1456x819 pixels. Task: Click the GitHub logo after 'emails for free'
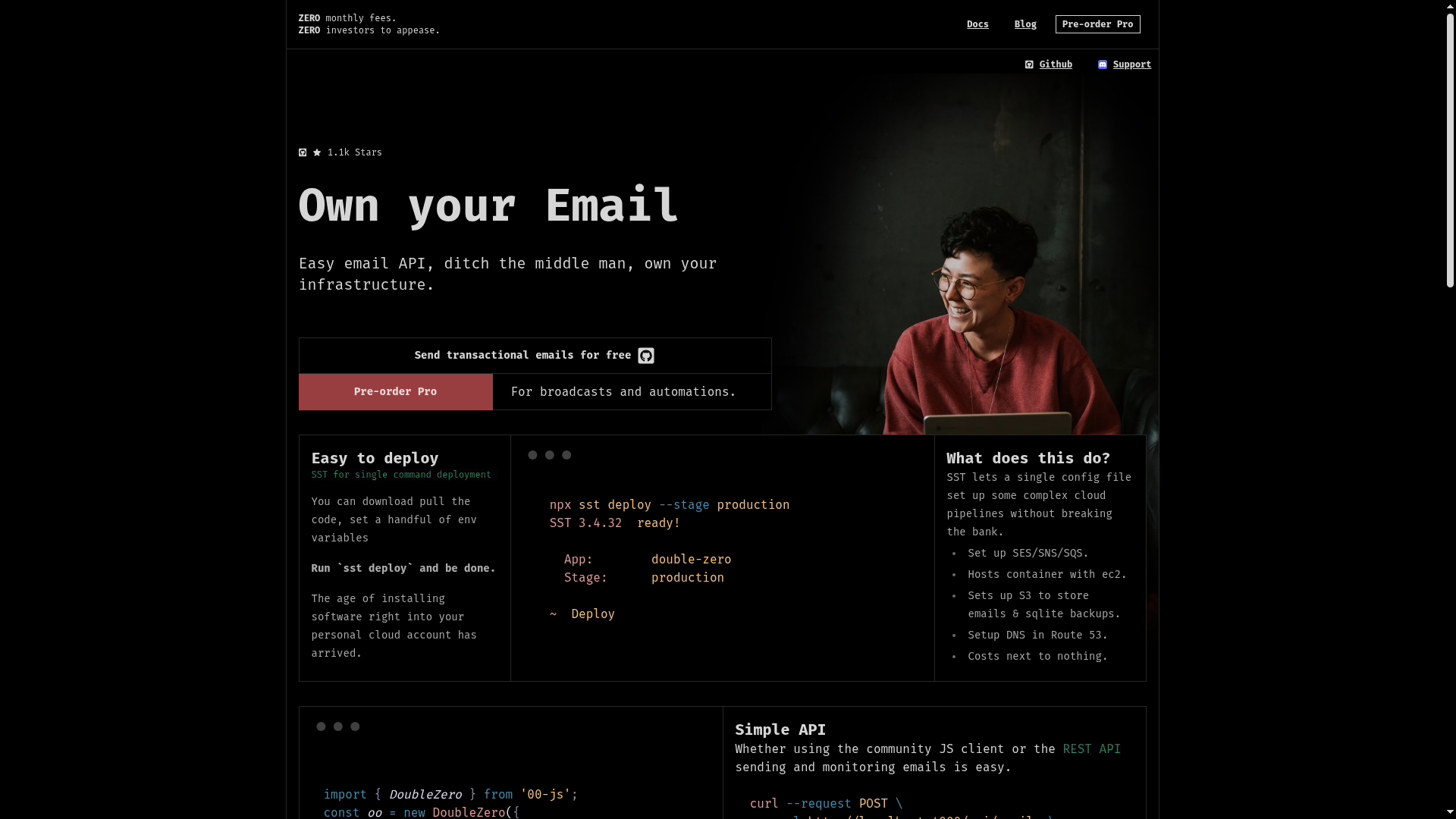click(646, 356)
